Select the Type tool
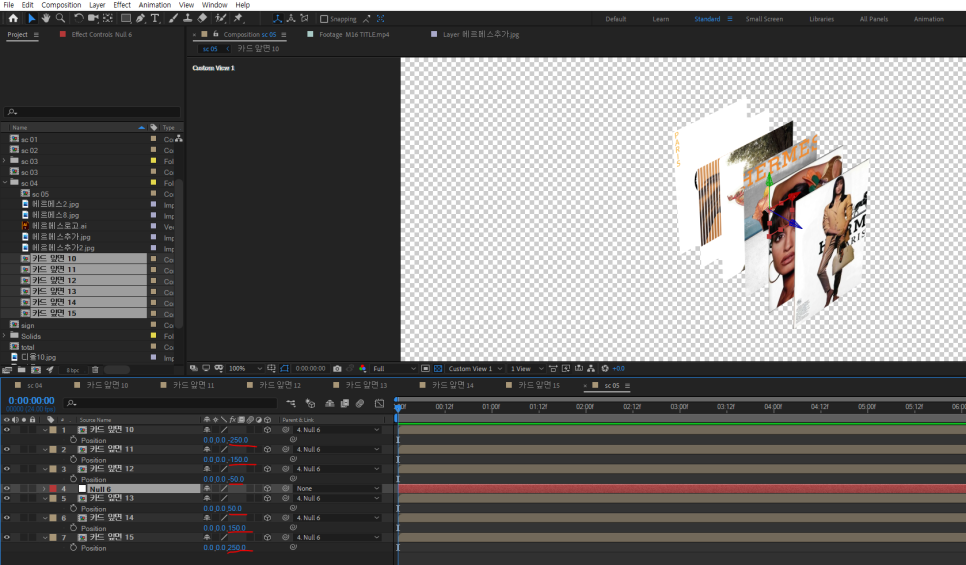The image size is (966, 565). tap(155, 18)
